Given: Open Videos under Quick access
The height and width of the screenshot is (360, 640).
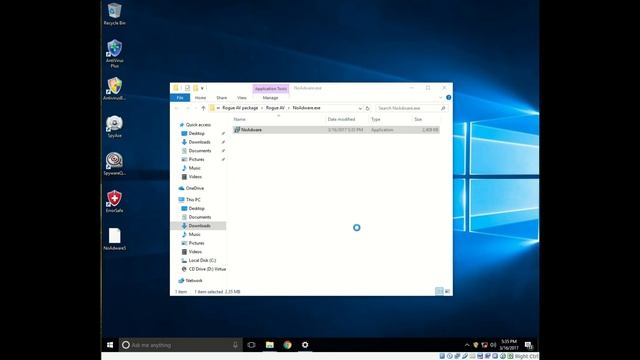Looking at the screenshot, I should pyautogui.click(x=195, y=177).
